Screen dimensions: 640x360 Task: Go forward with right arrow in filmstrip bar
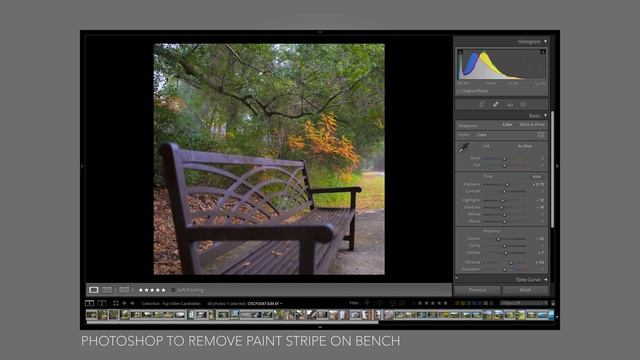coord(132,303)
